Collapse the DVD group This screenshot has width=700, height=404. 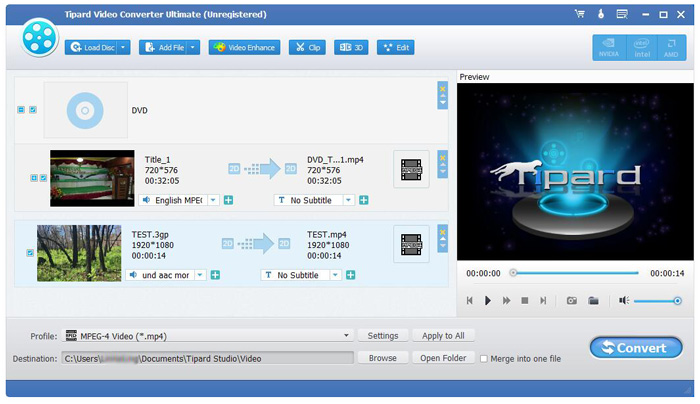coord(21,110)
